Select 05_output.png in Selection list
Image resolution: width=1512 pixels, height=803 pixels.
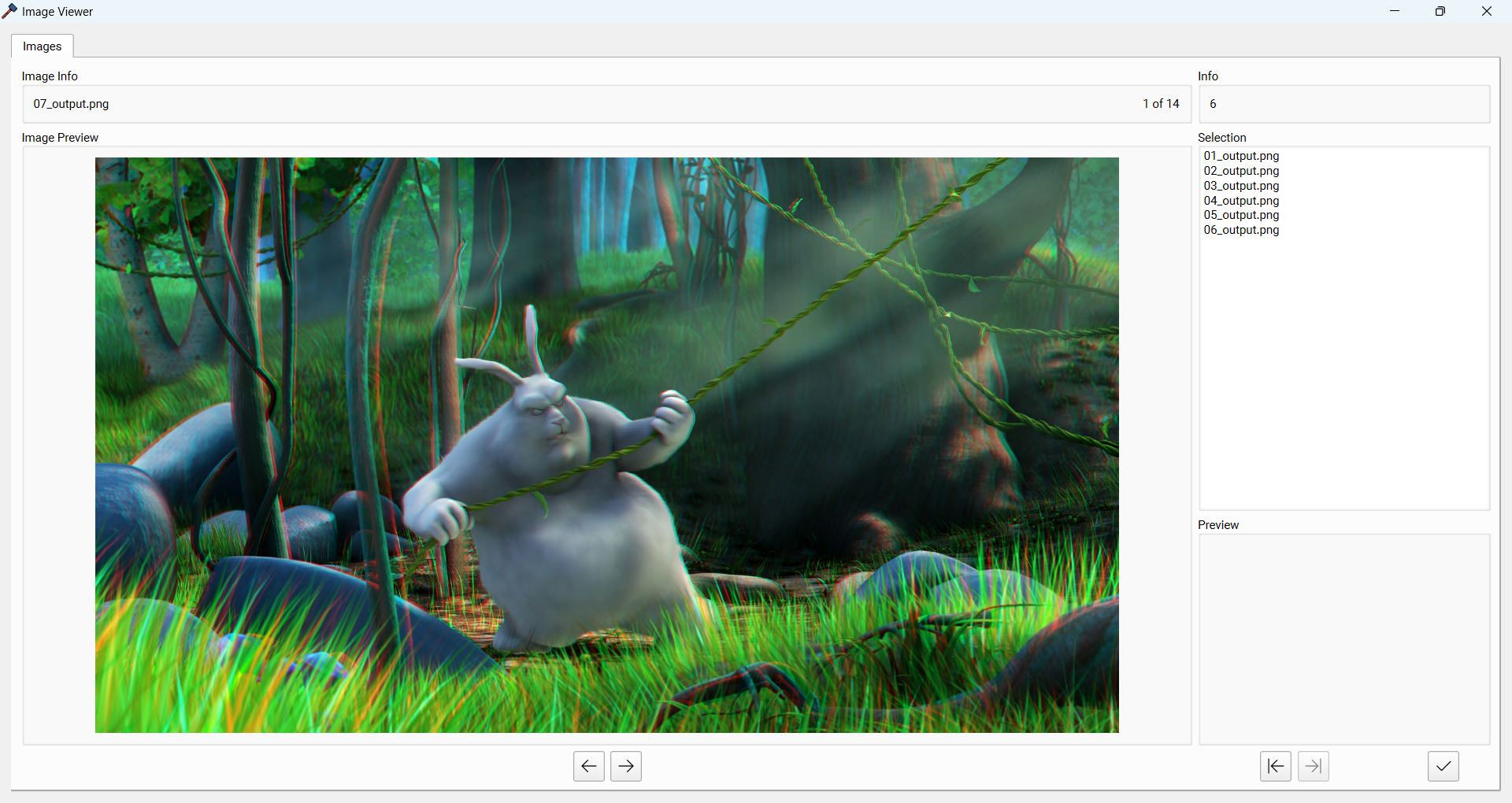tap(1241, 215)
